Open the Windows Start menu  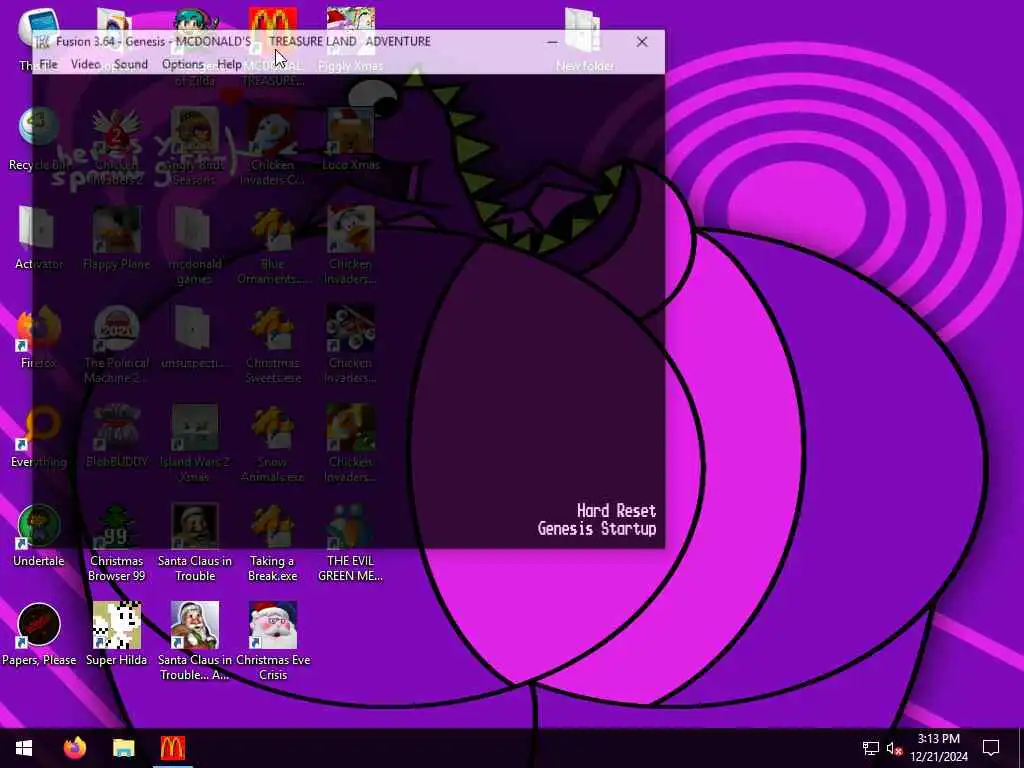tap(24, 748)
